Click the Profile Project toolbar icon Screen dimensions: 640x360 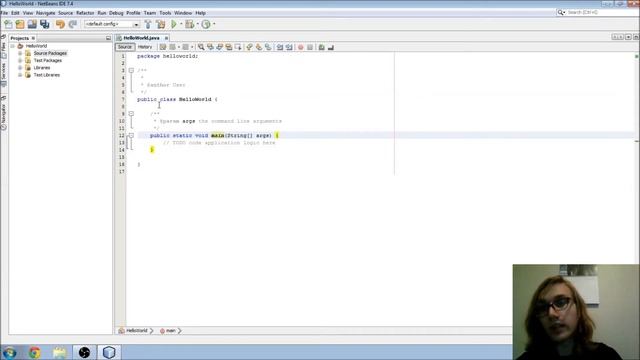pos(206,24)
